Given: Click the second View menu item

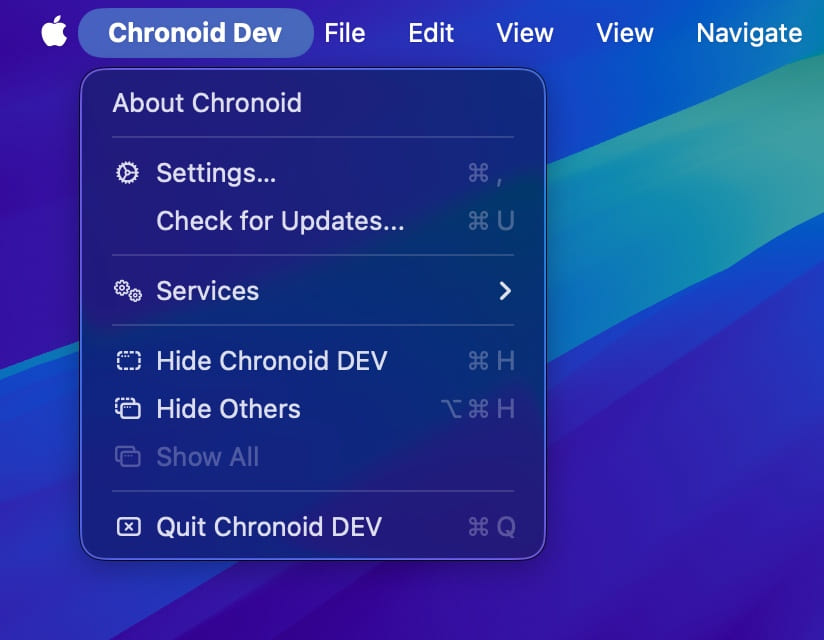Looking at the screenshot, I should [623, 32].
